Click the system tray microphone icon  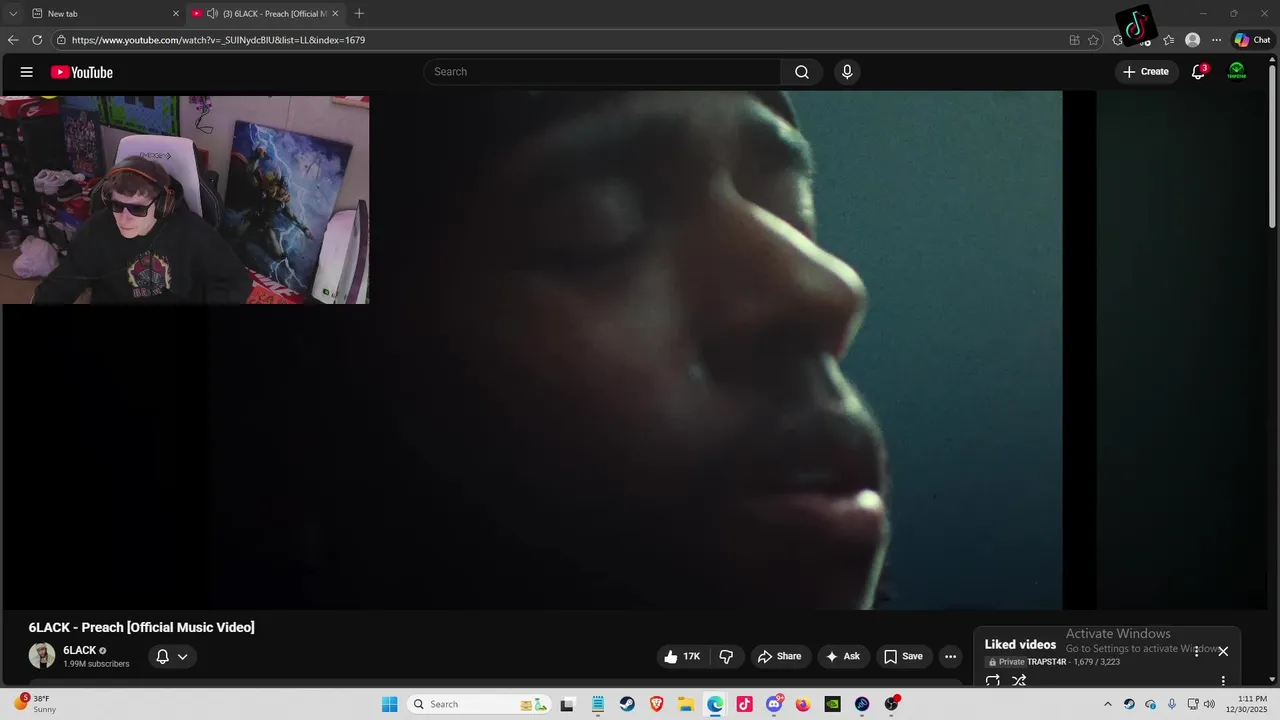click(x=1172, y=704)
